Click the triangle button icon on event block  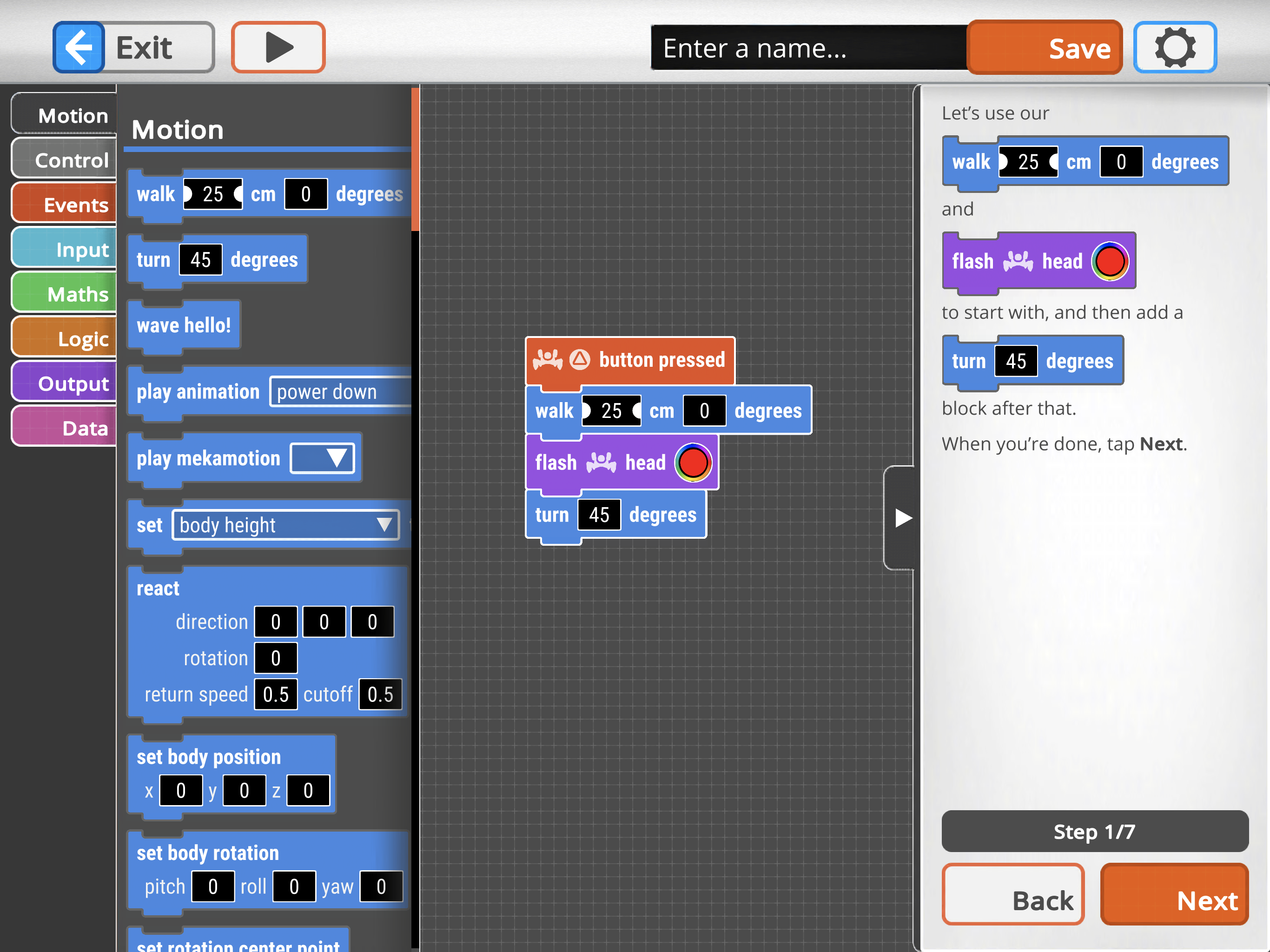[580, 359]
